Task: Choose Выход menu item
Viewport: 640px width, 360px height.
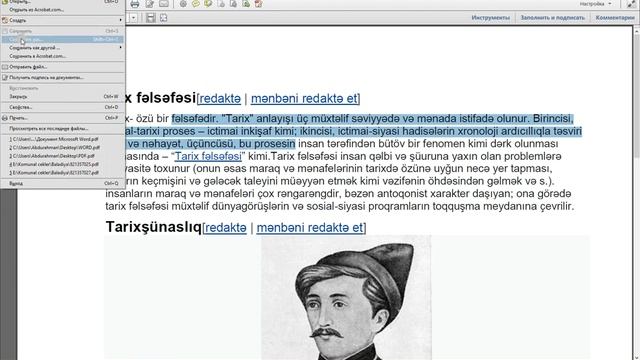Action: 62,183
